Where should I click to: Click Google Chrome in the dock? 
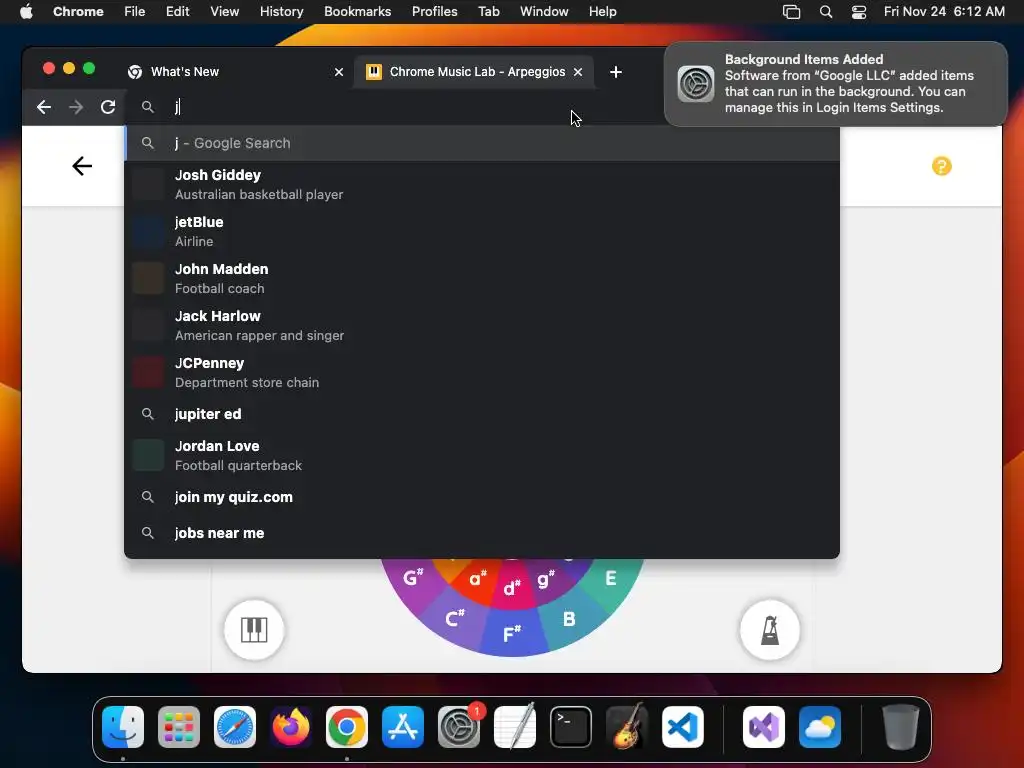347,727
